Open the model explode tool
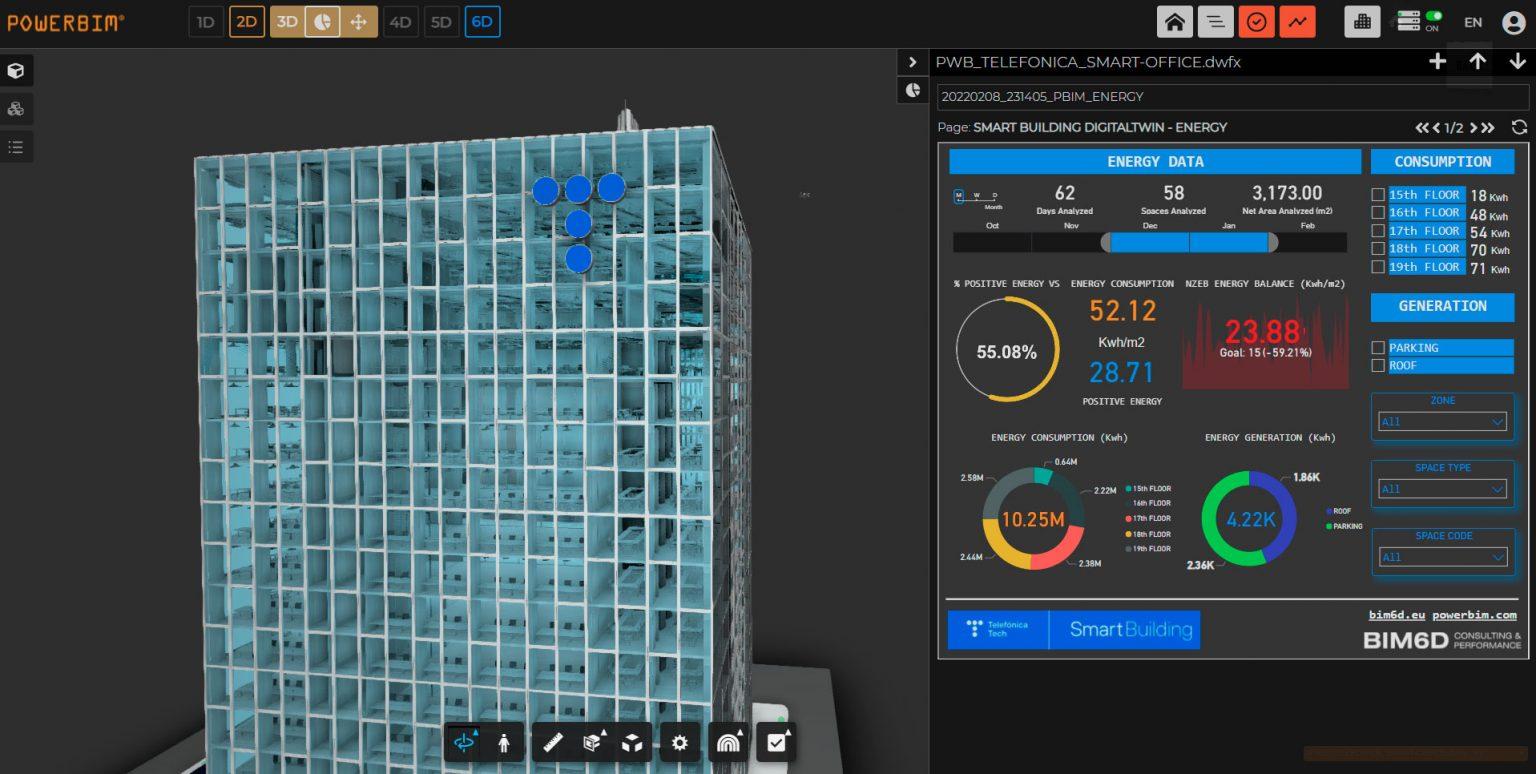Screen dimensions: 1536x774 click(x=634, y=742)
